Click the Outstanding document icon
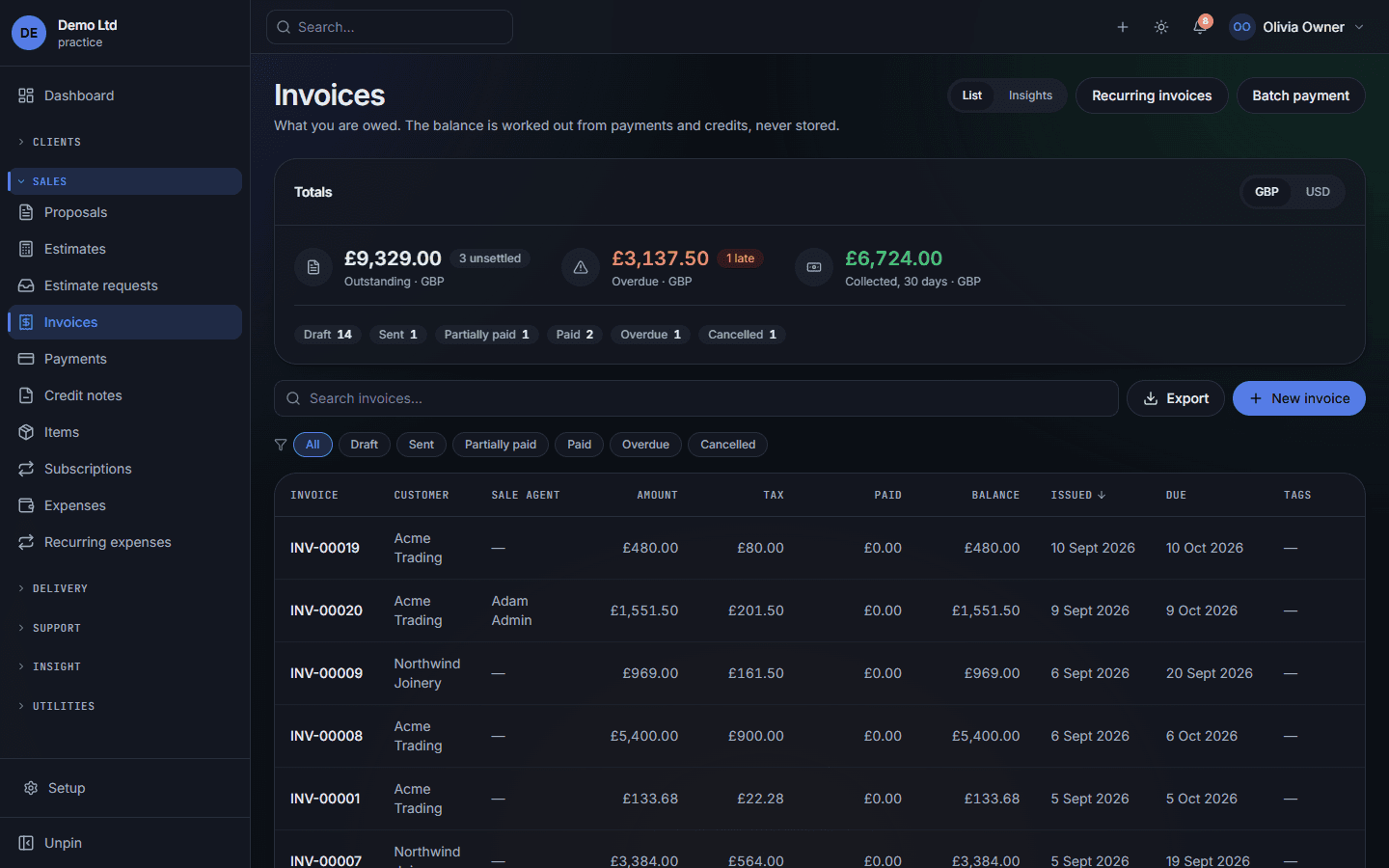The image size is (1389, 868). (x=313, y=267)
